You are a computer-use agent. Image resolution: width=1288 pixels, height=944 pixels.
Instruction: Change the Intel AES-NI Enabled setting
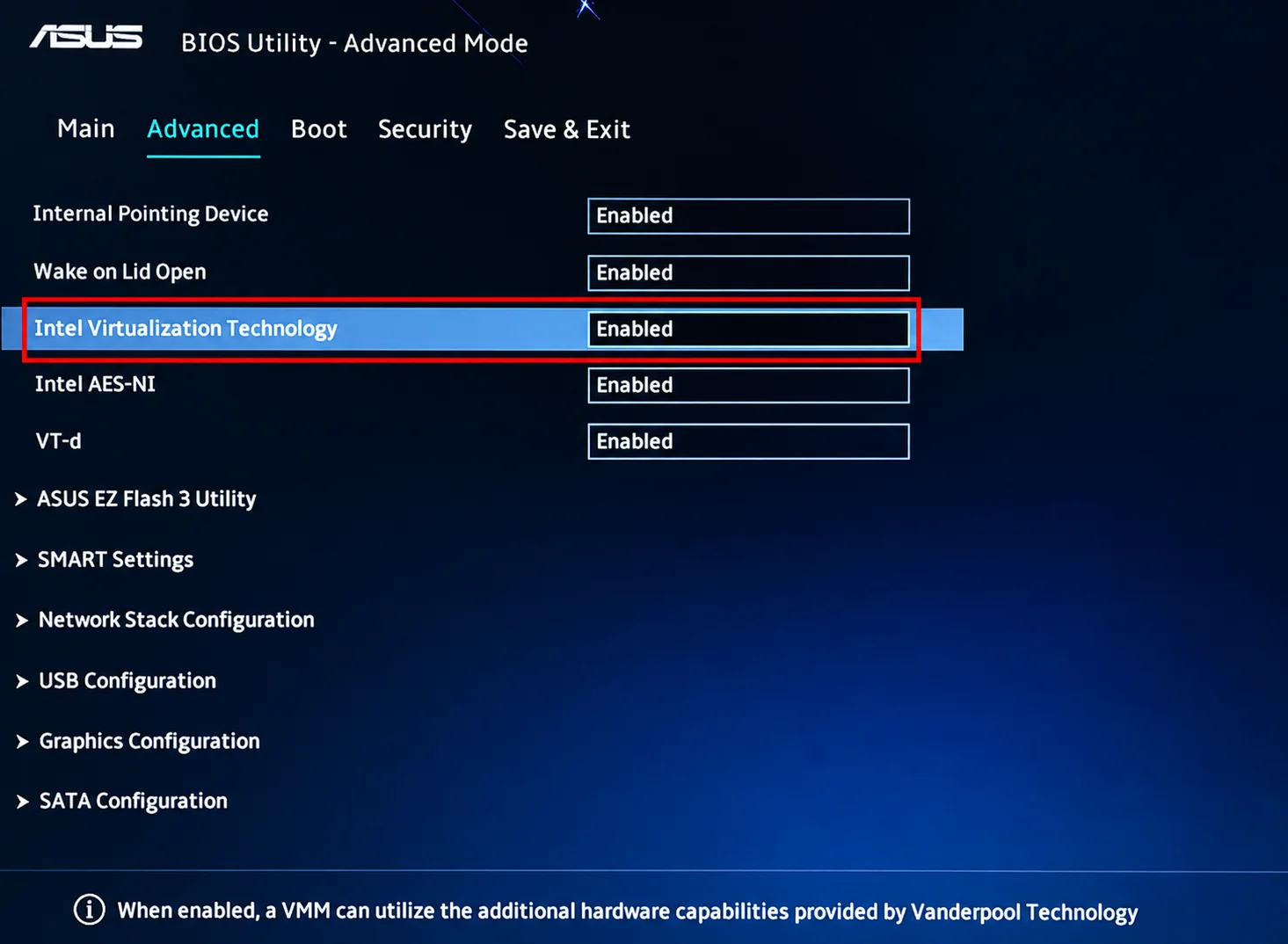click(748, 385)
